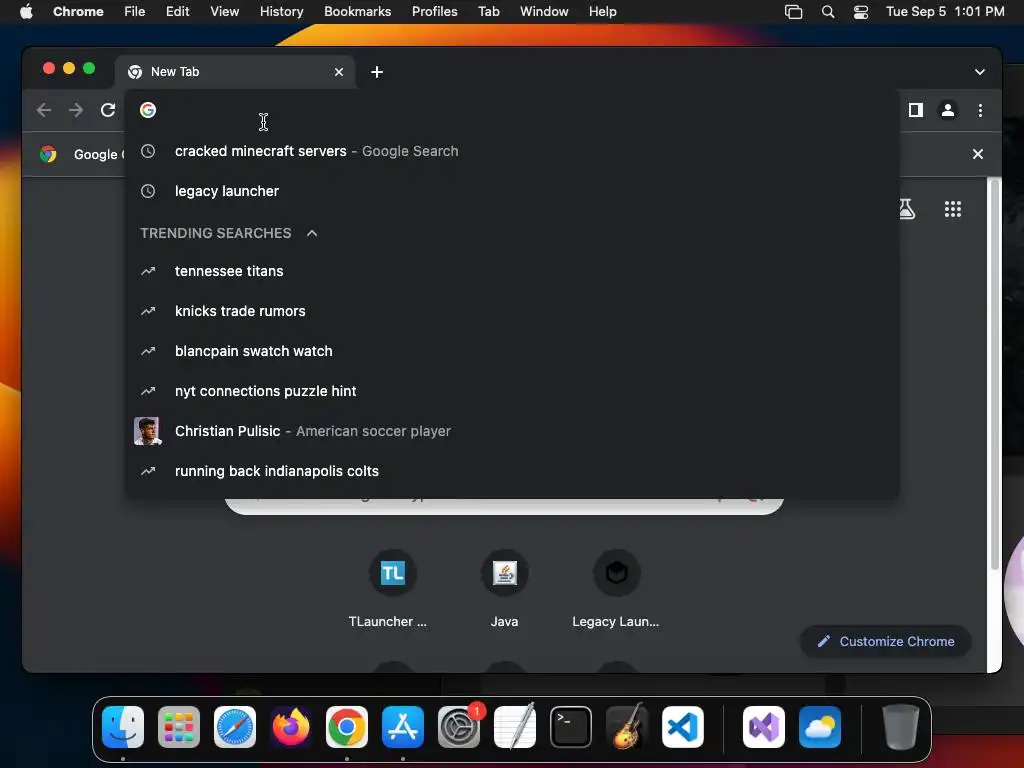Click the Christian Pulisic thumbnail photo
The image size is (1024, 768).
coord(147,431)
